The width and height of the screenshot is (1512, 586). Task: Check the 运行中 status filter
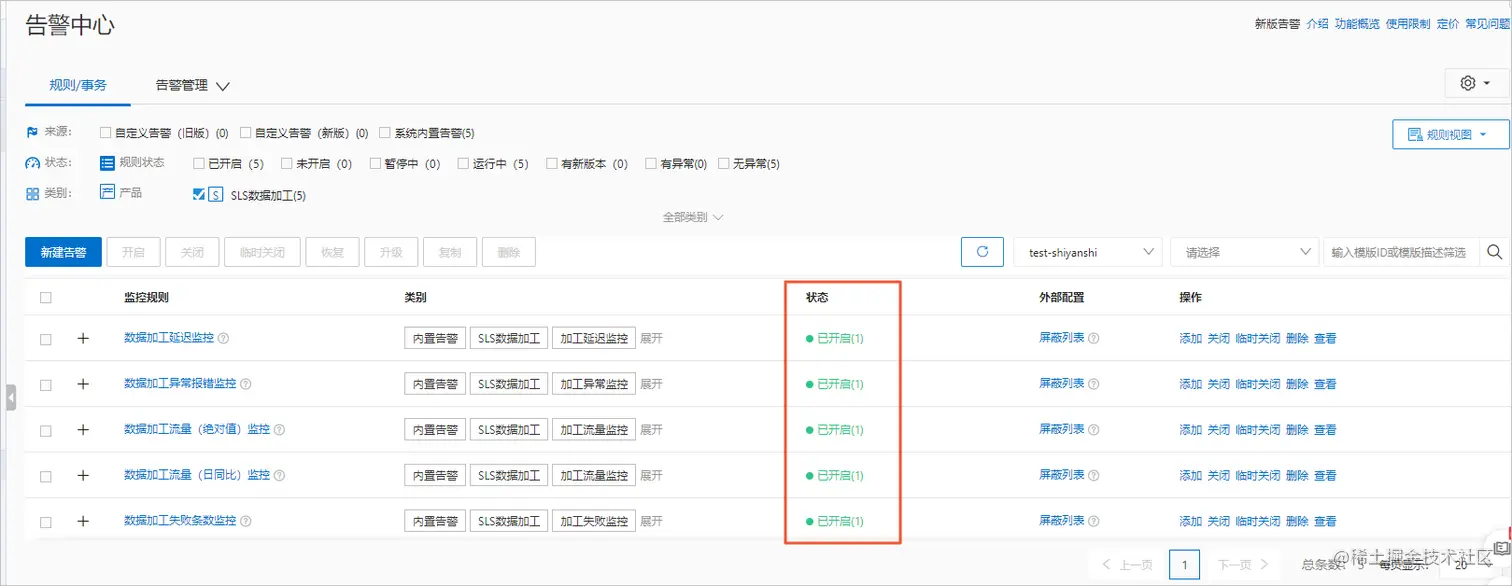(463, 163)
